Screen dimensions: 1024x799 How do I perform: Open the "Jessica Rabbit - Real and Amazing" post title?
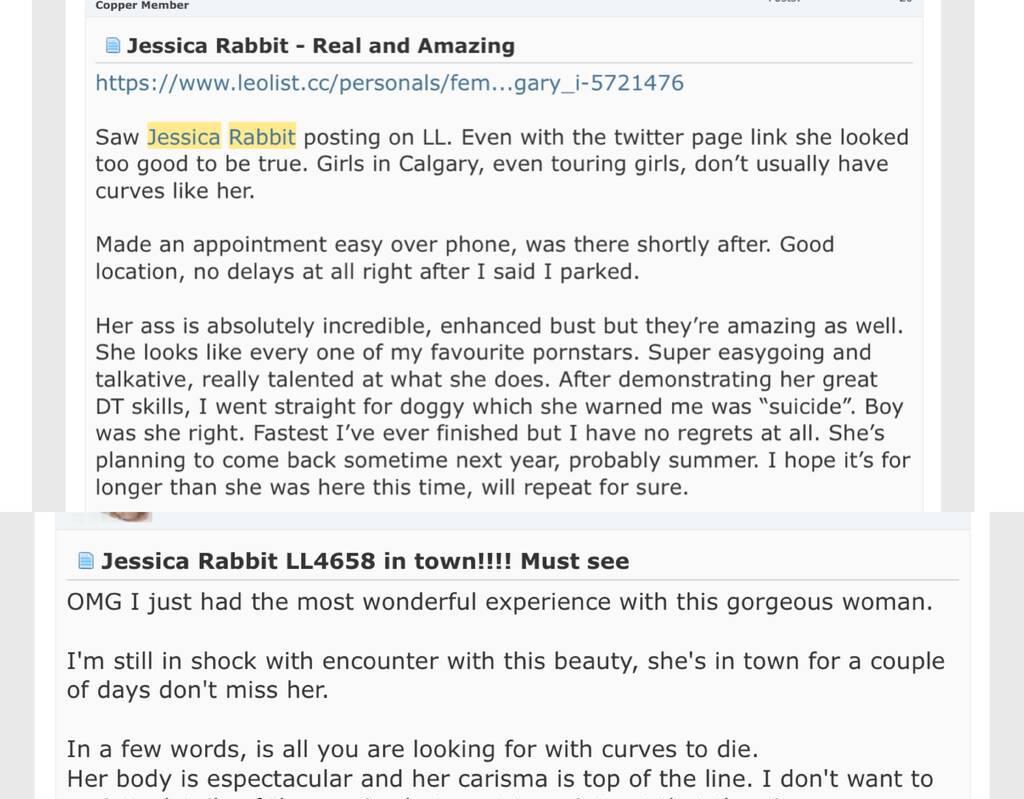click(321, 46)
